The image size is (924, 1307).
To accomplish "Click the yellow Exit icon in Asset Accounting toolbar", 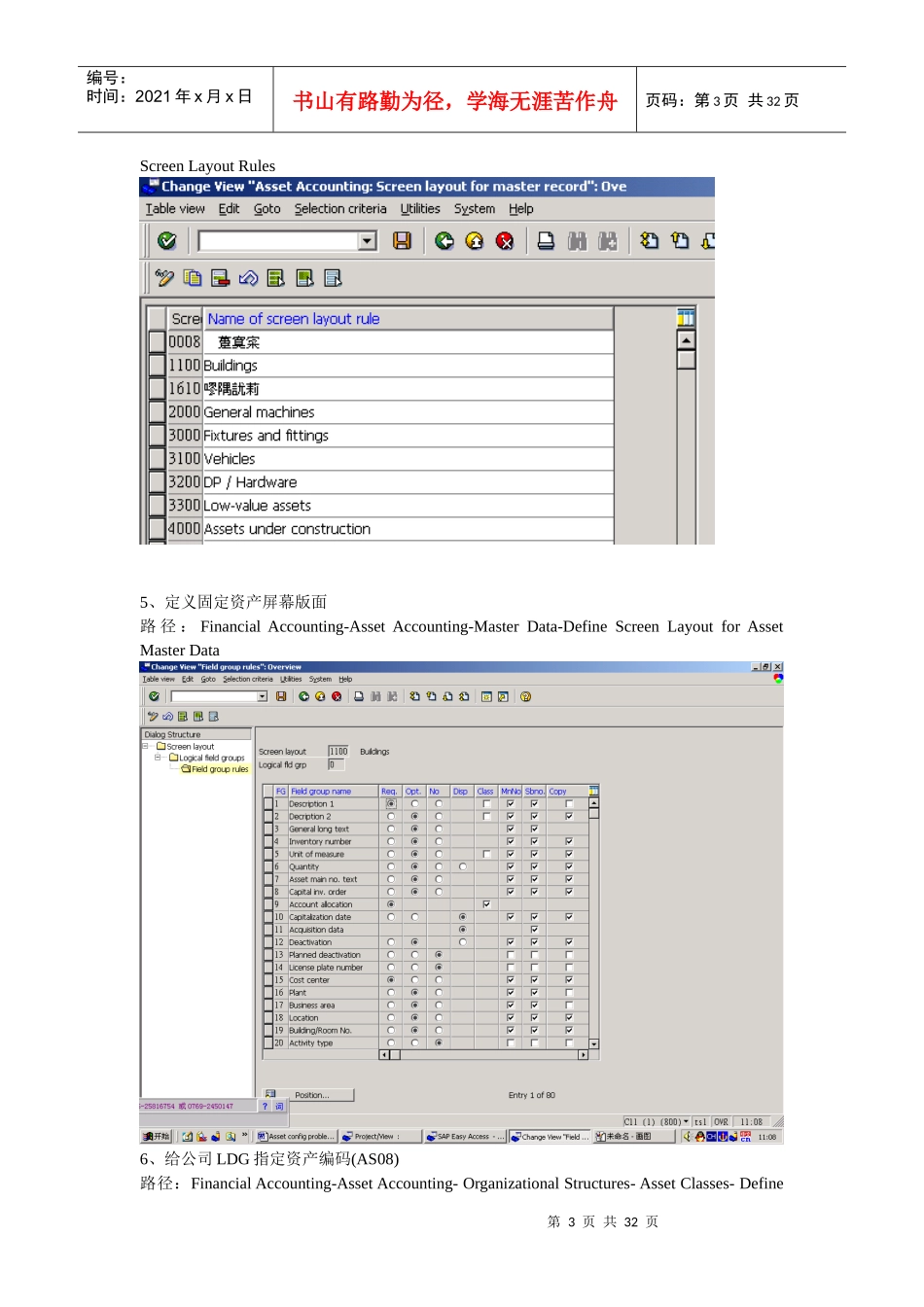I will (475, 240).
